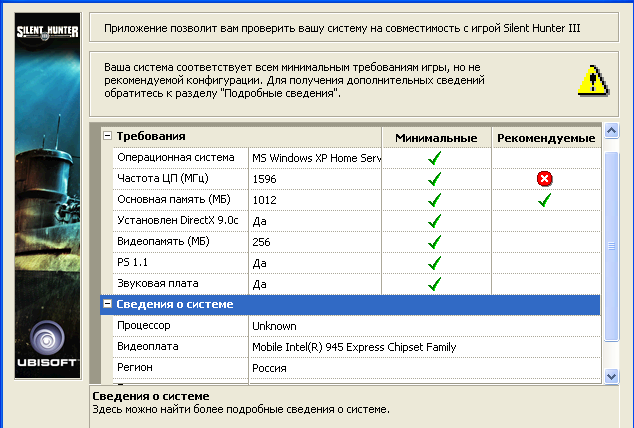634x428 pixels.
Task: Select the Требования section title
Action: 151,136
